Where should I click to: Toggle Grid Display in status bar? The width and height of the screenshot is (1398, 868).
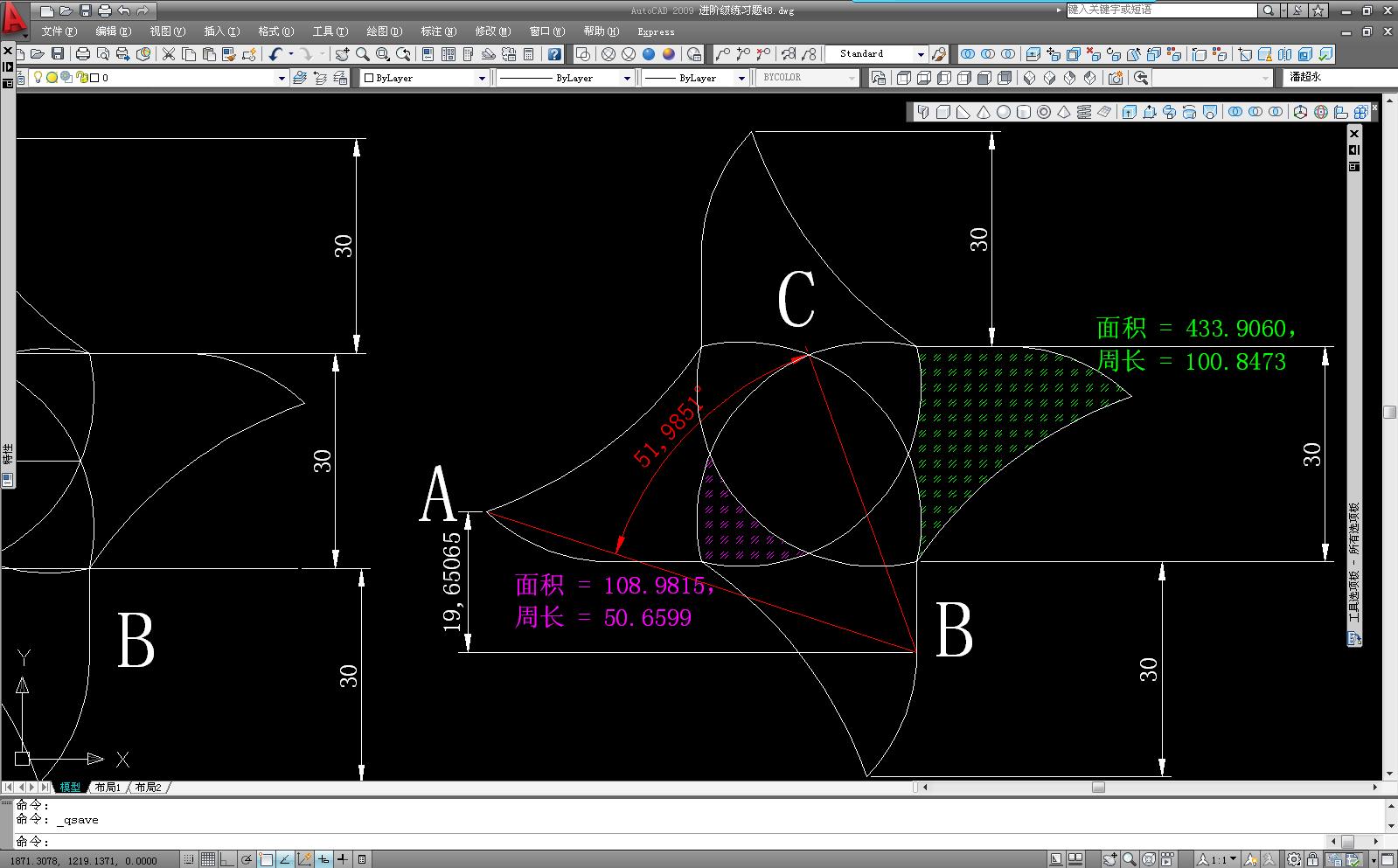208,859
